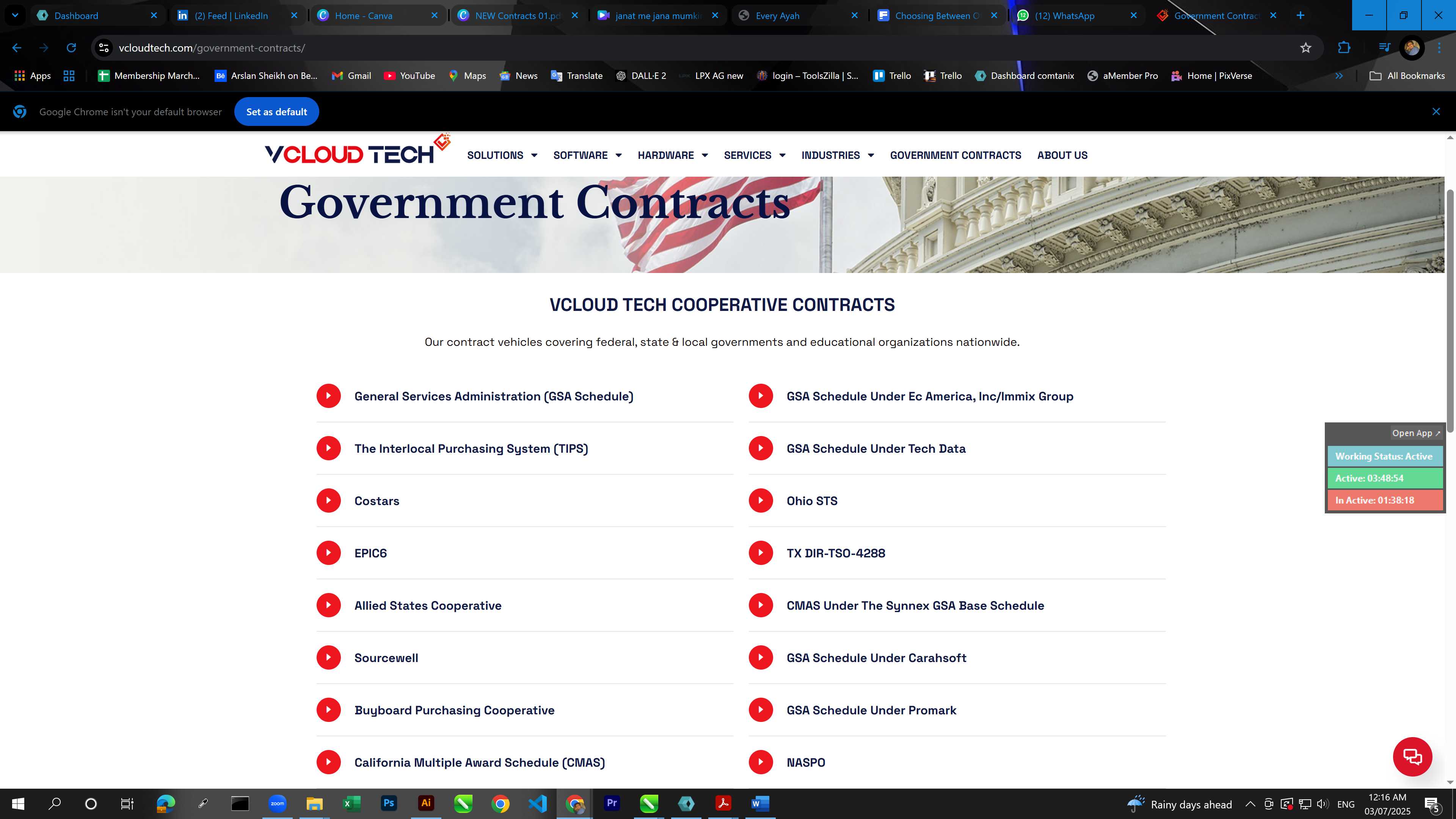This screenshot has height=819, width=1456.
Task: Open General Services Administration (GSA Schedule) link
Action: coord(493,396)
